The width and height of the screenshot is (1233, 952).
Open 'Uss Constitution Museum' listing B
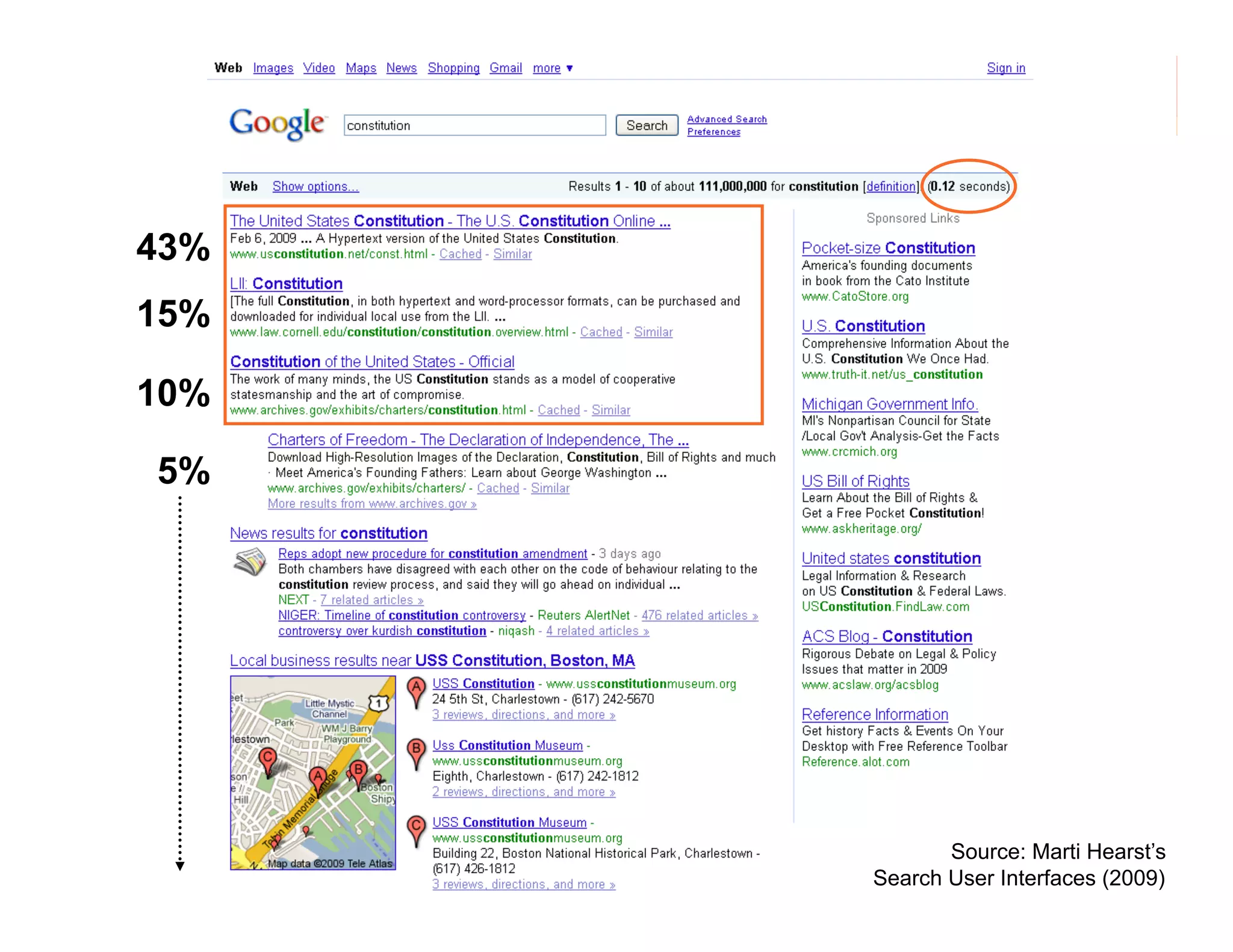click(x=508, y=746)
